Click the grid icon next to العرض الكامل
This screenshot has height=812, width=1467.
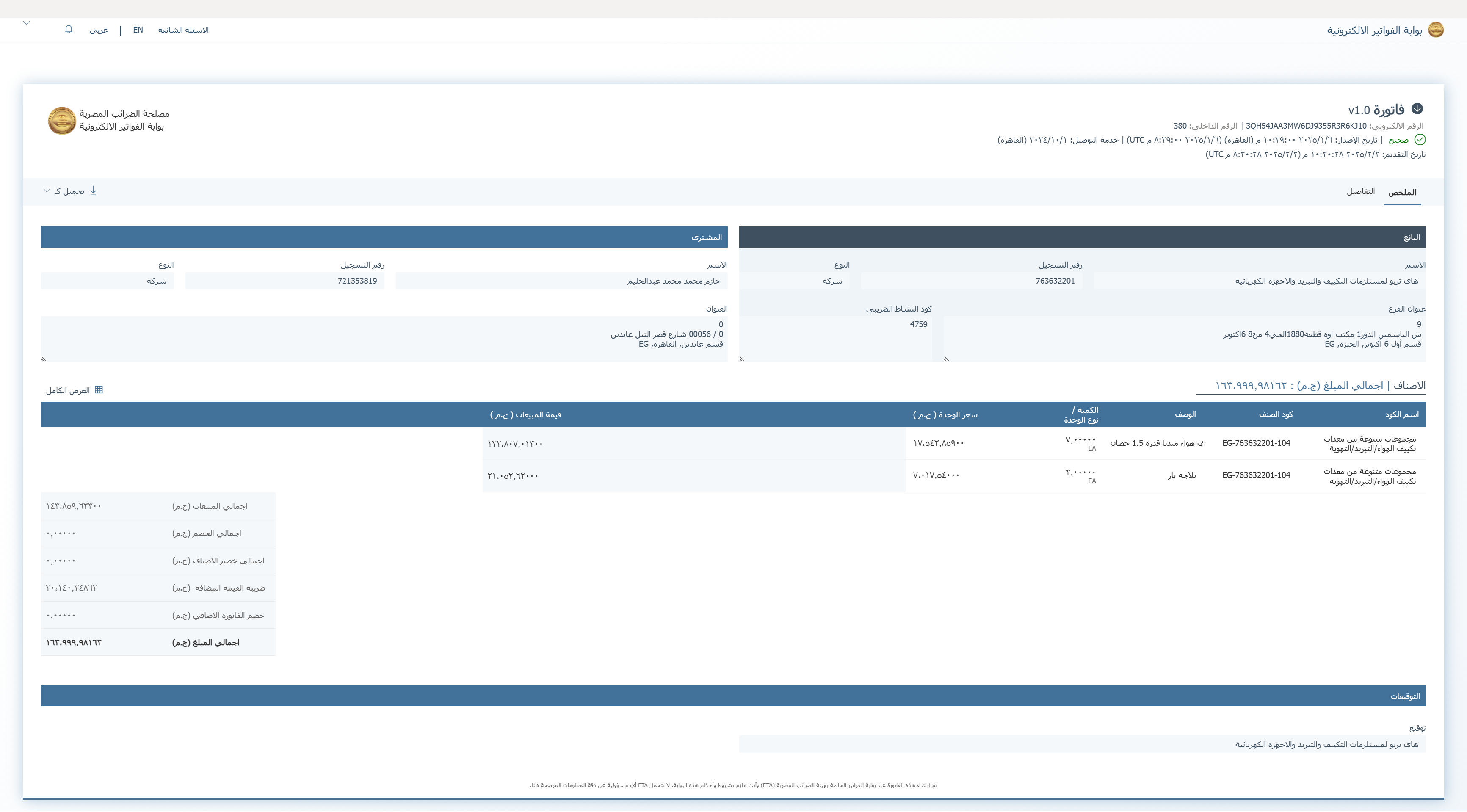click(x=99, y=390)
